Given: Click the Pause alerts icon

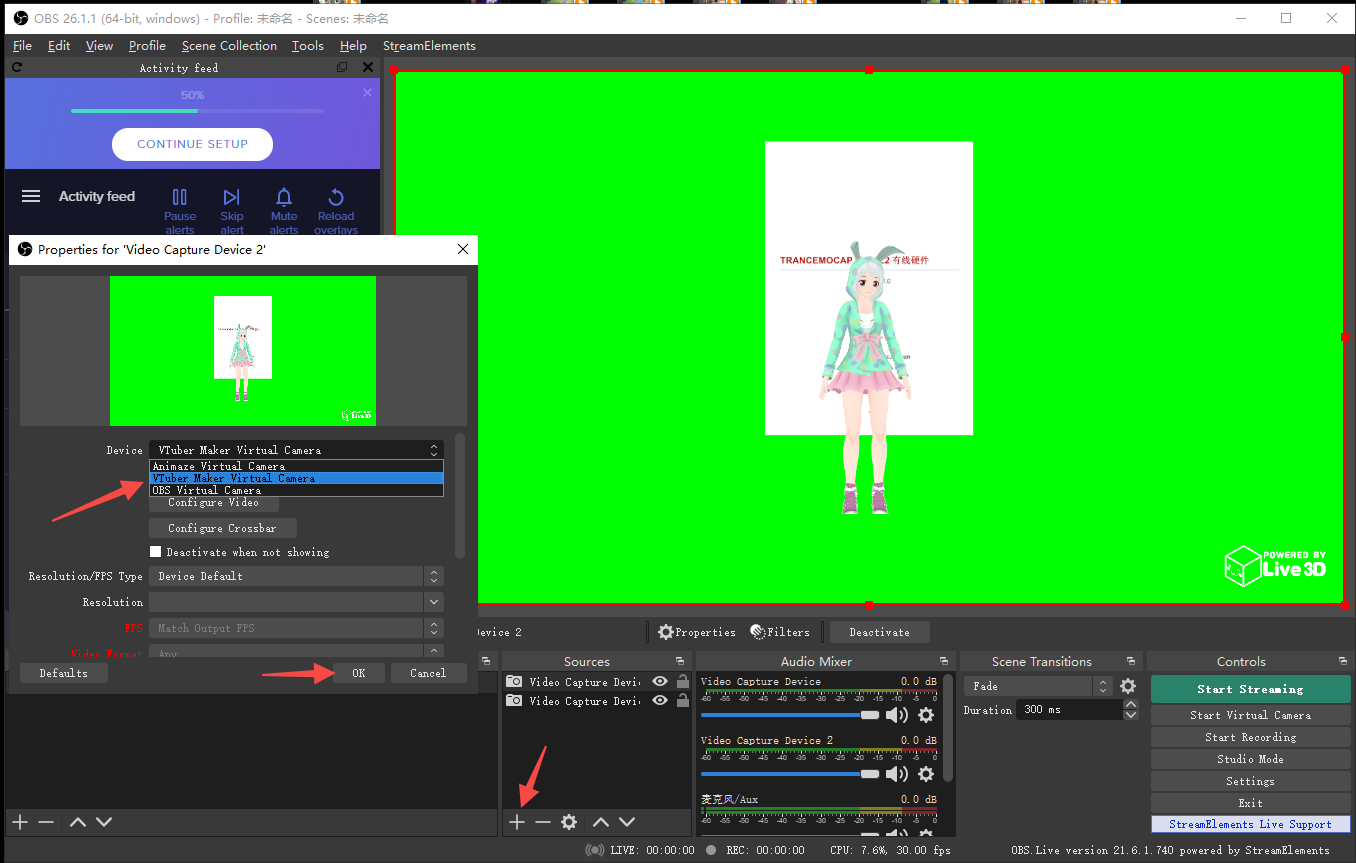Looking at the screenshot, I should [180, 198].
